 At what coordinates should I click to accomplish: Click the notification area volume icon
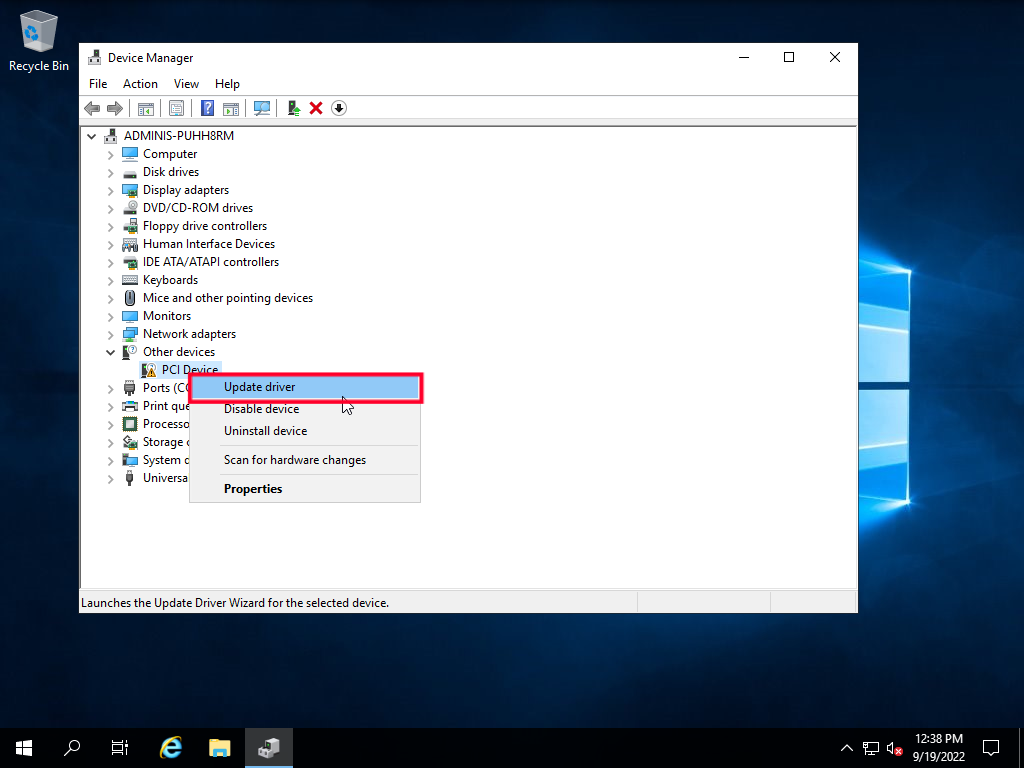tap(892, 747)
